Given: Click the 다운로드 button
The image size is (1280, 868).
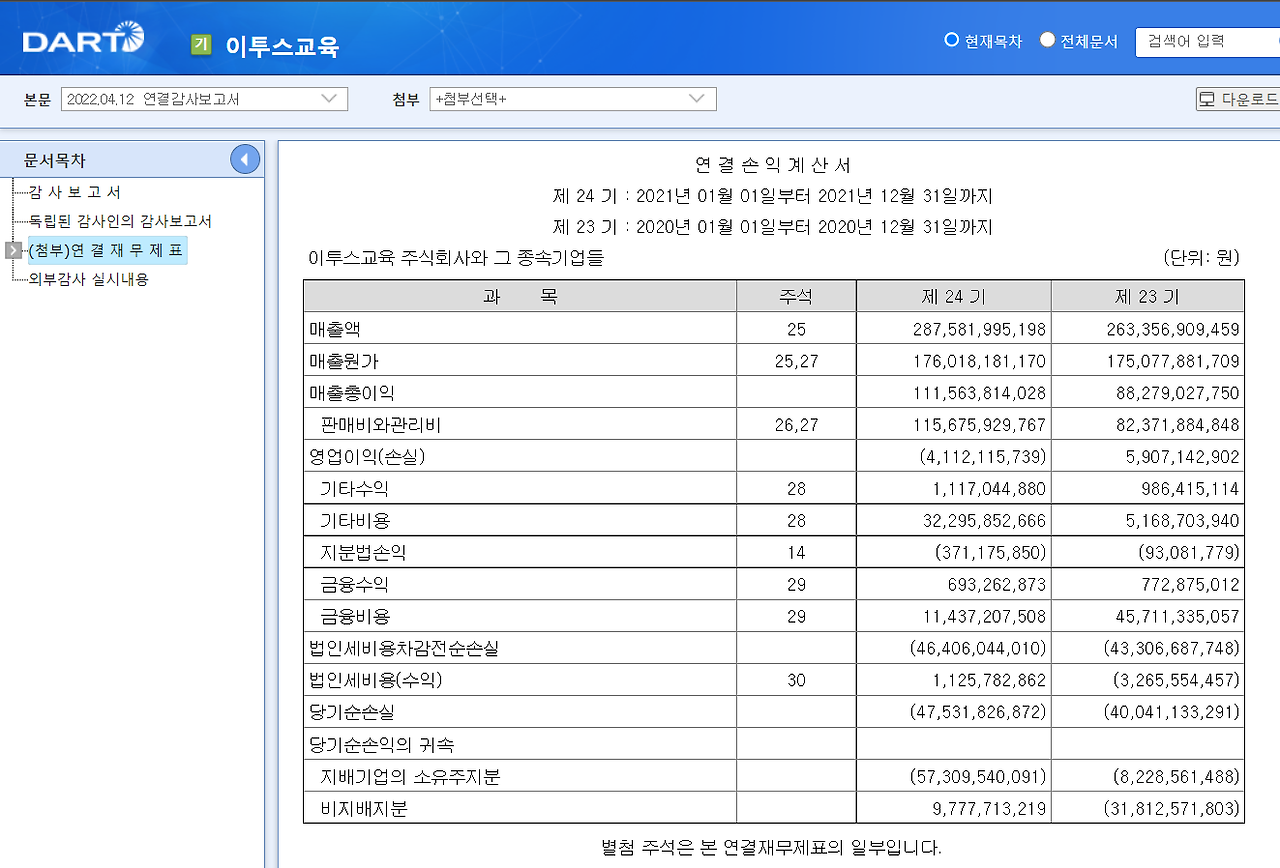Looking at the screenshot, I should coord(1239,99).
